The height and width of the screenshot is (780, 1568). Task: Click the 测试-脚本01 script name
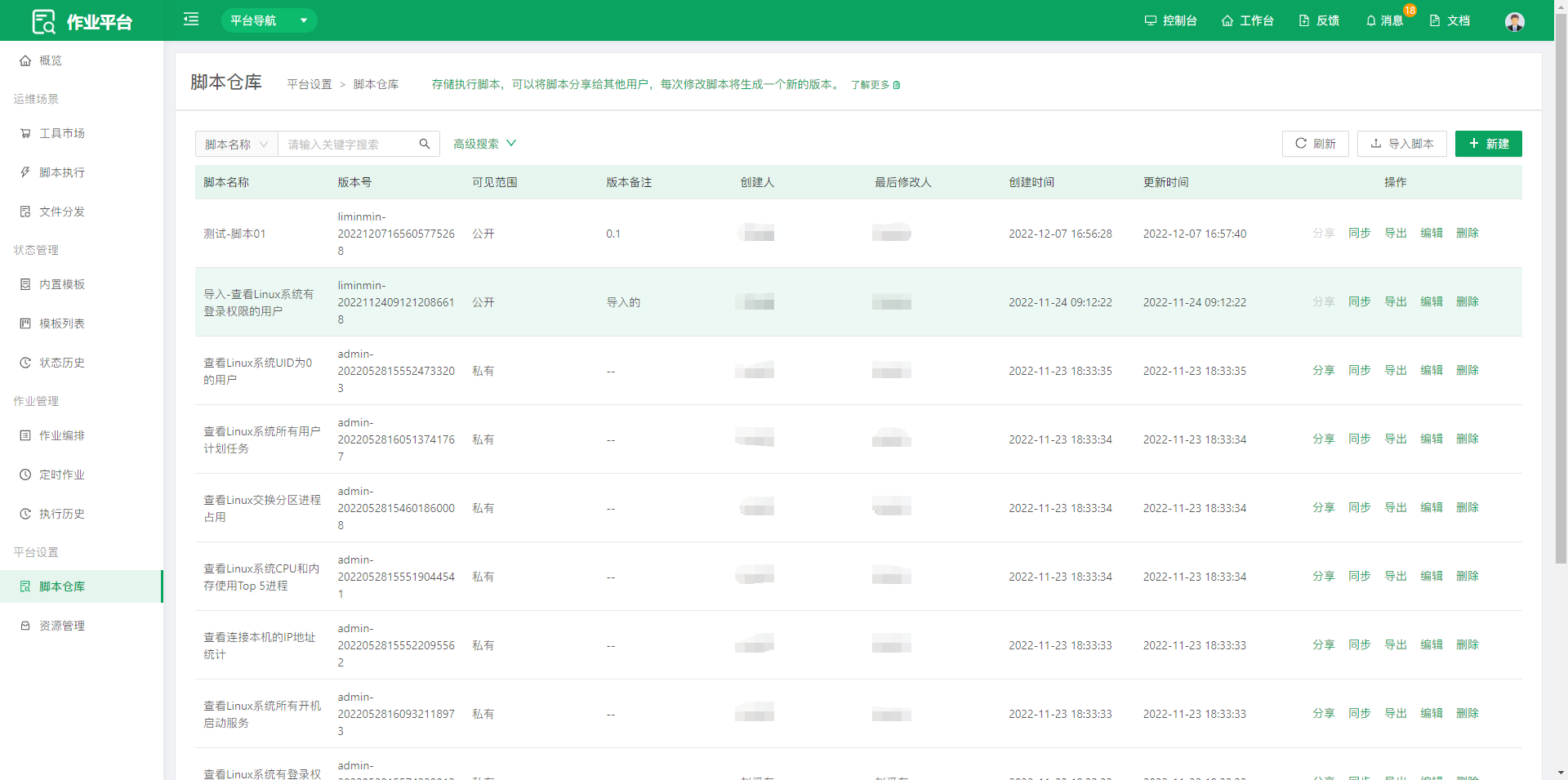pos(234,234)
